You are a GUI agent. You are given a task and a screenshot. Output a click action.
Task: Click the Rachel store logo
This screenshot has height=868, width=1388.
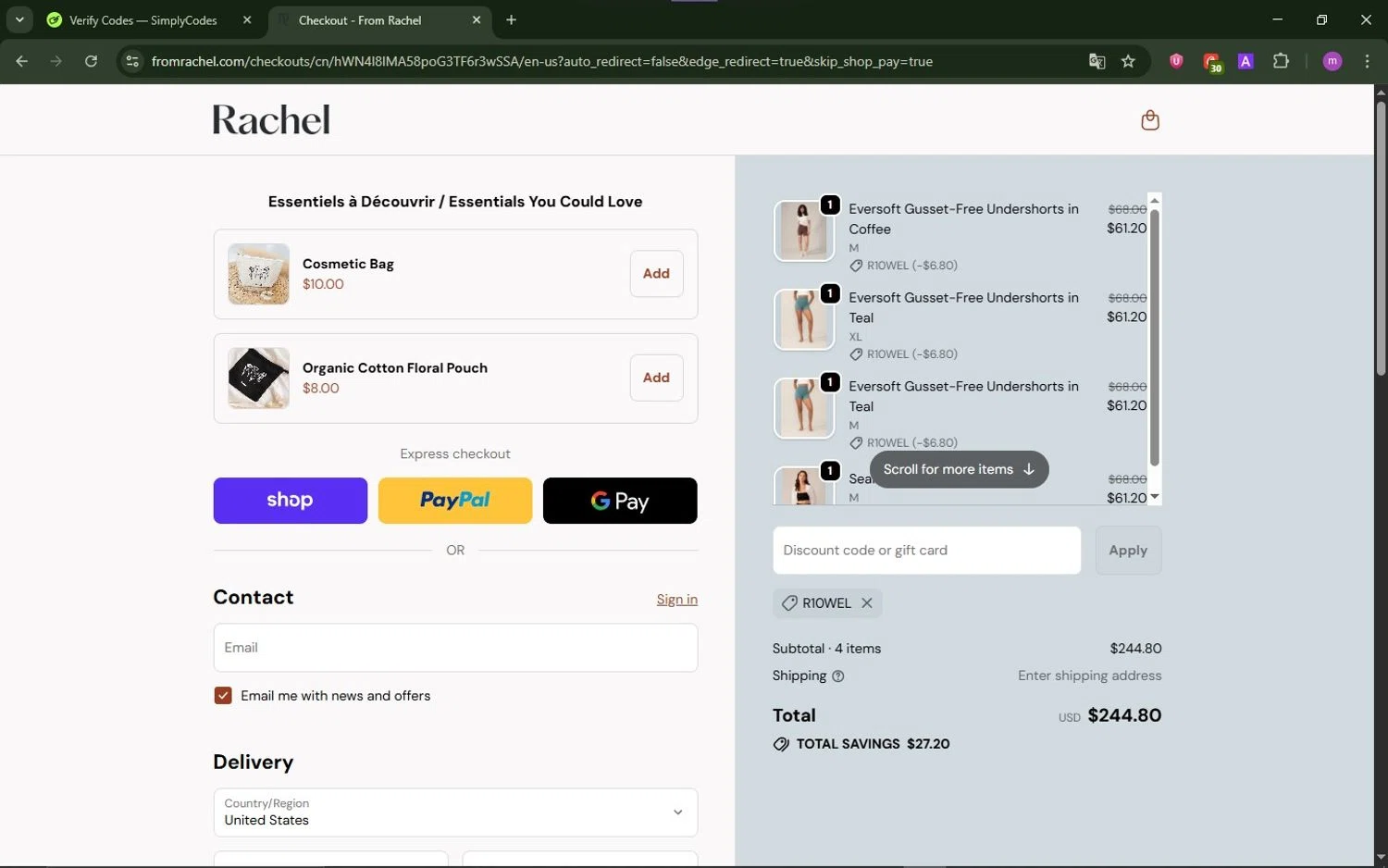271,119
